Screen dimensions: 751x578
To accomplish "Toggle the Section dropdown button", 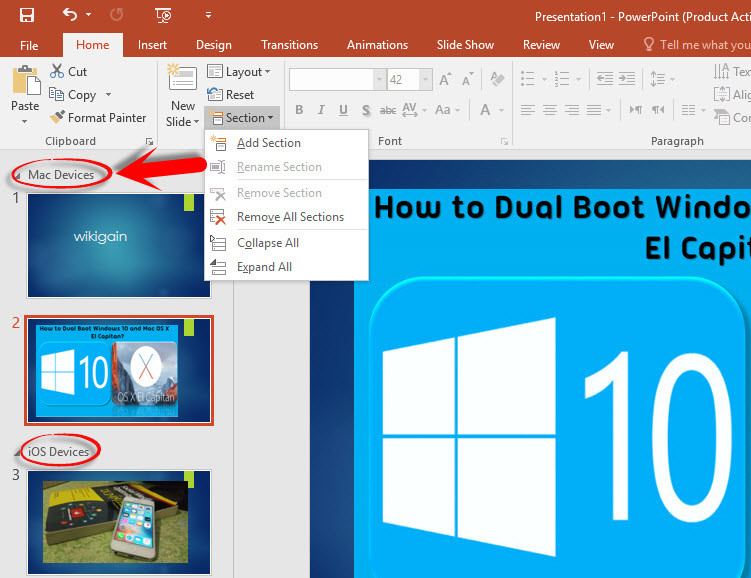I will 242,117.
